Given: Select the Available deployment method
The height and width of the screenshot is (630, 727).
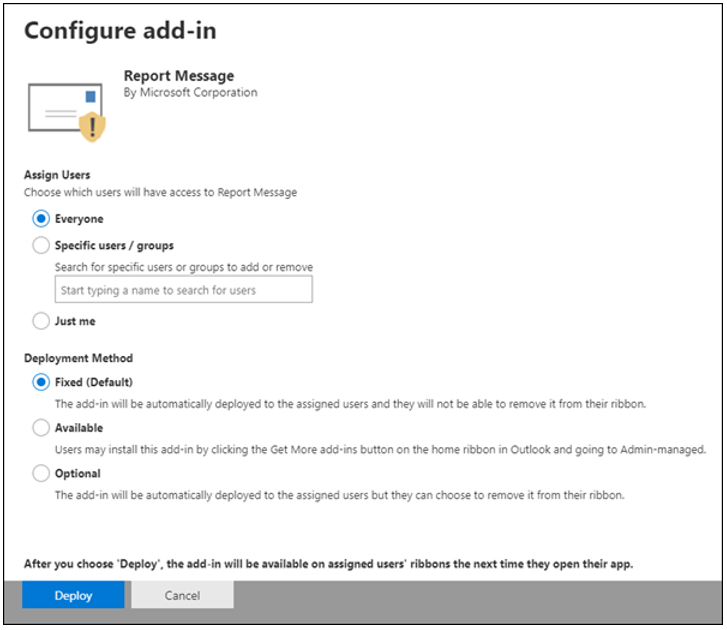Looking at the screenshot, I should pyautogui.click(x=41, y=428).
